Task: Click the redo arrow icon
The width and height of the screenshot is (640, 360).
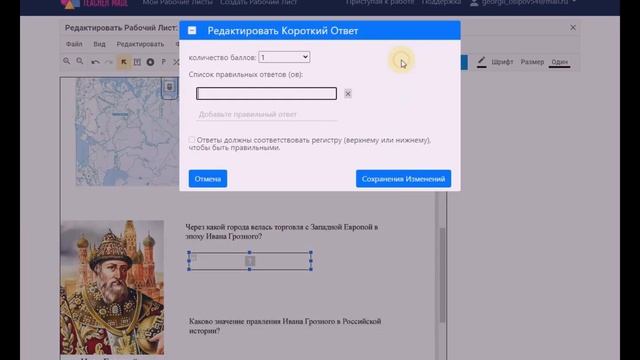Action: point(109,62)
